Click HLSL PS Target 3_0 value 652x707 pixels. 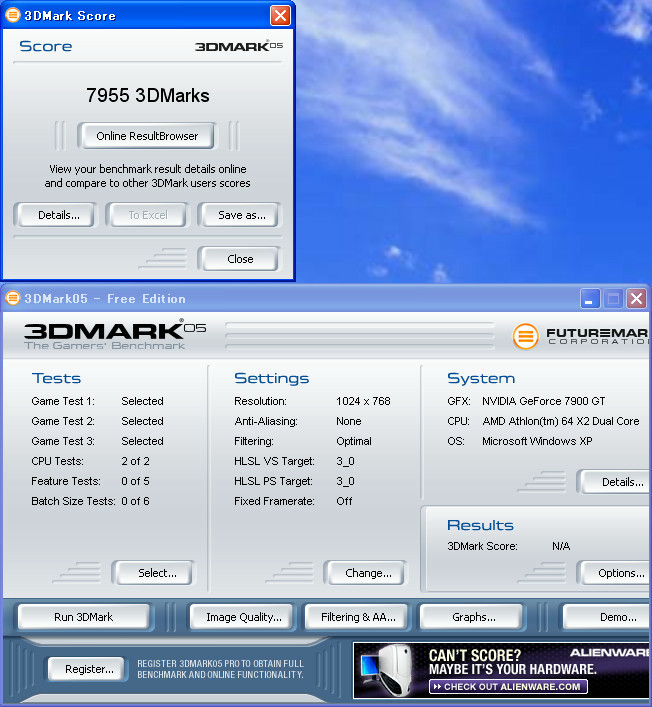pyautogui.click(x=345, y=481)
